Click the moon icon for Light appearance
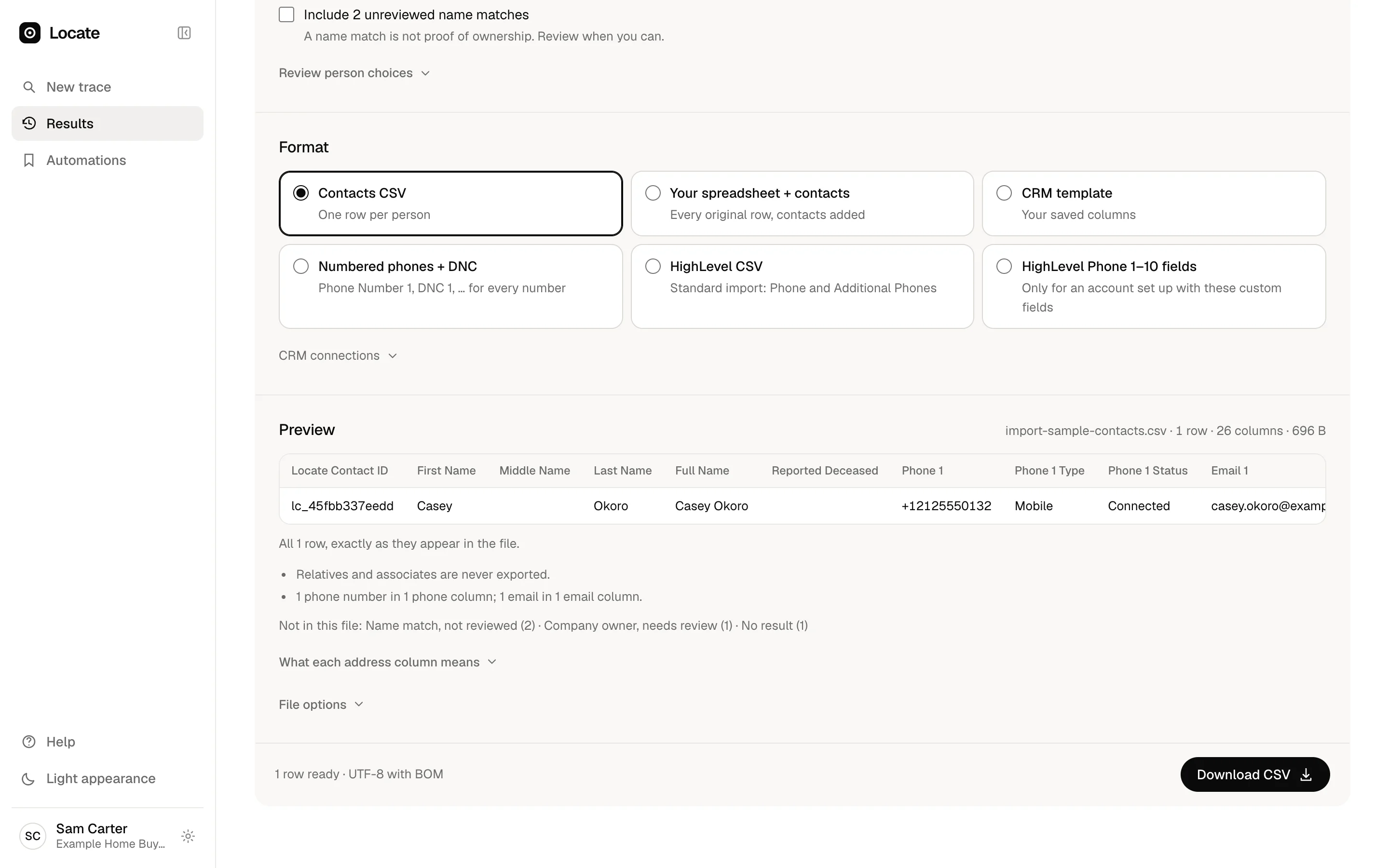The image size is (1389, 868). click(29, 778)
